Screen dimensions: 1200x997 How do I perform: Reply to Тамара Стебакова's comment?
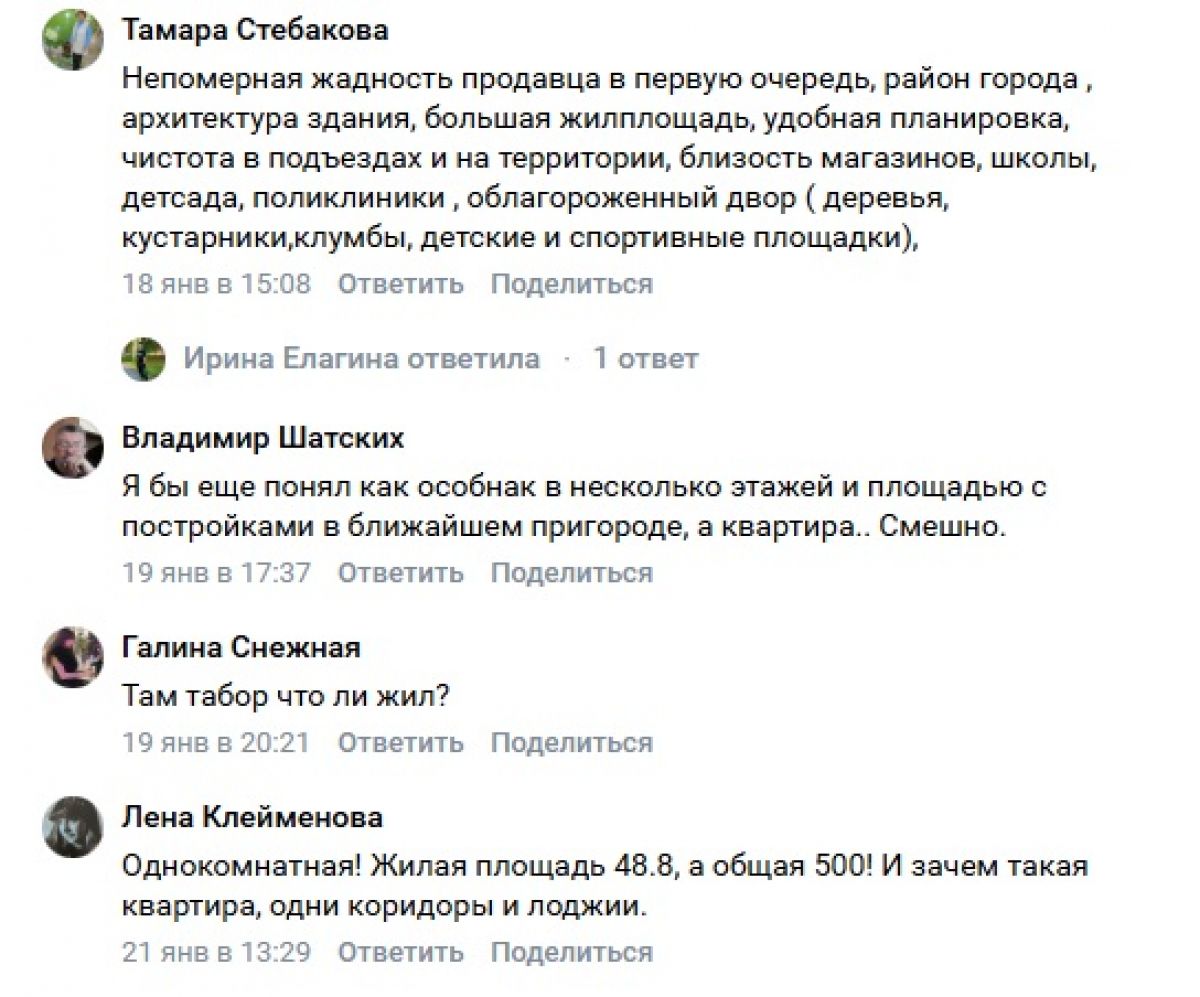tap(400, 284)
